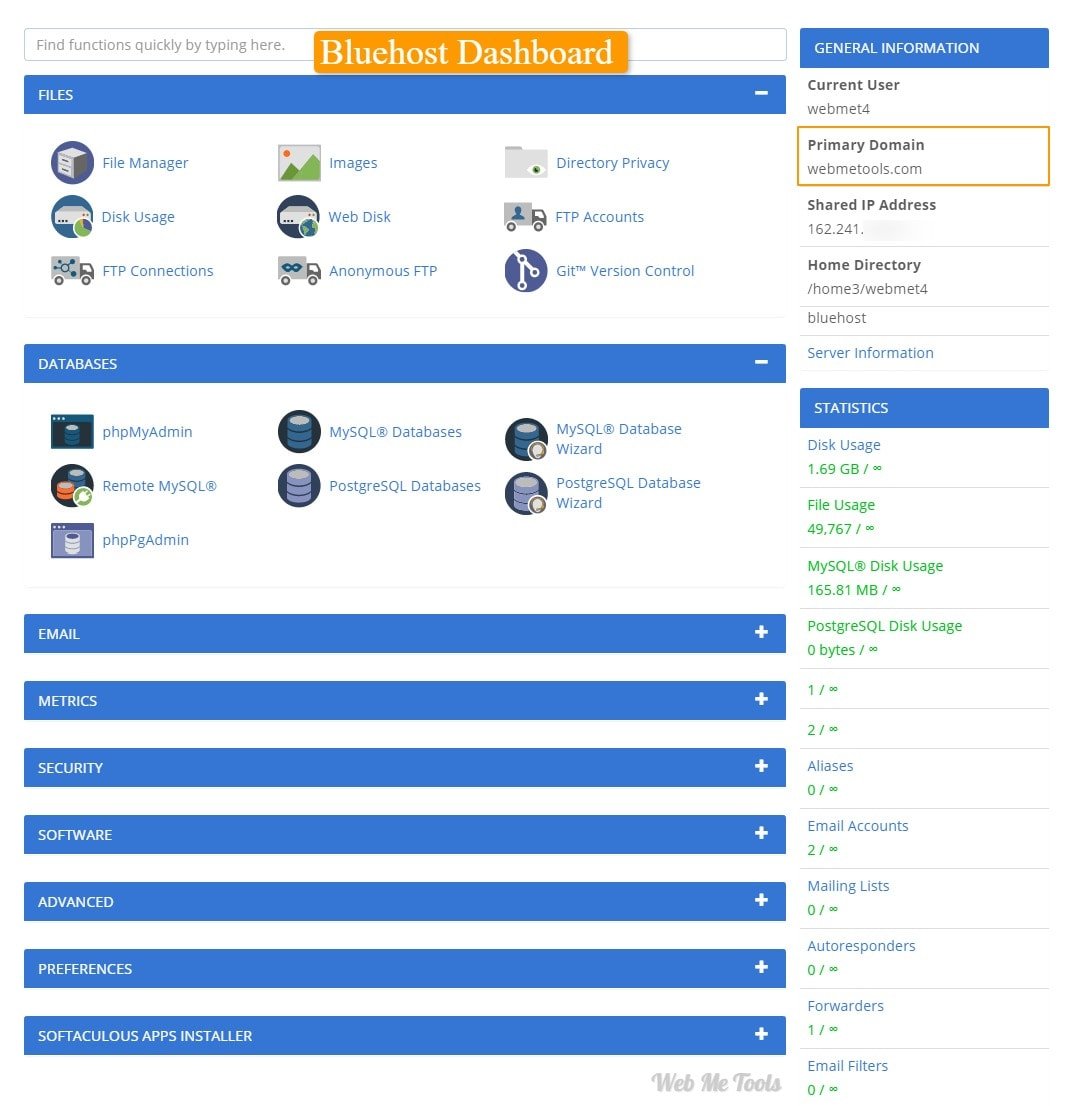This screenshot has height=1106, width=1066.
Task: Select the webmet4 current user value
Action: click(x=838, y=109)
